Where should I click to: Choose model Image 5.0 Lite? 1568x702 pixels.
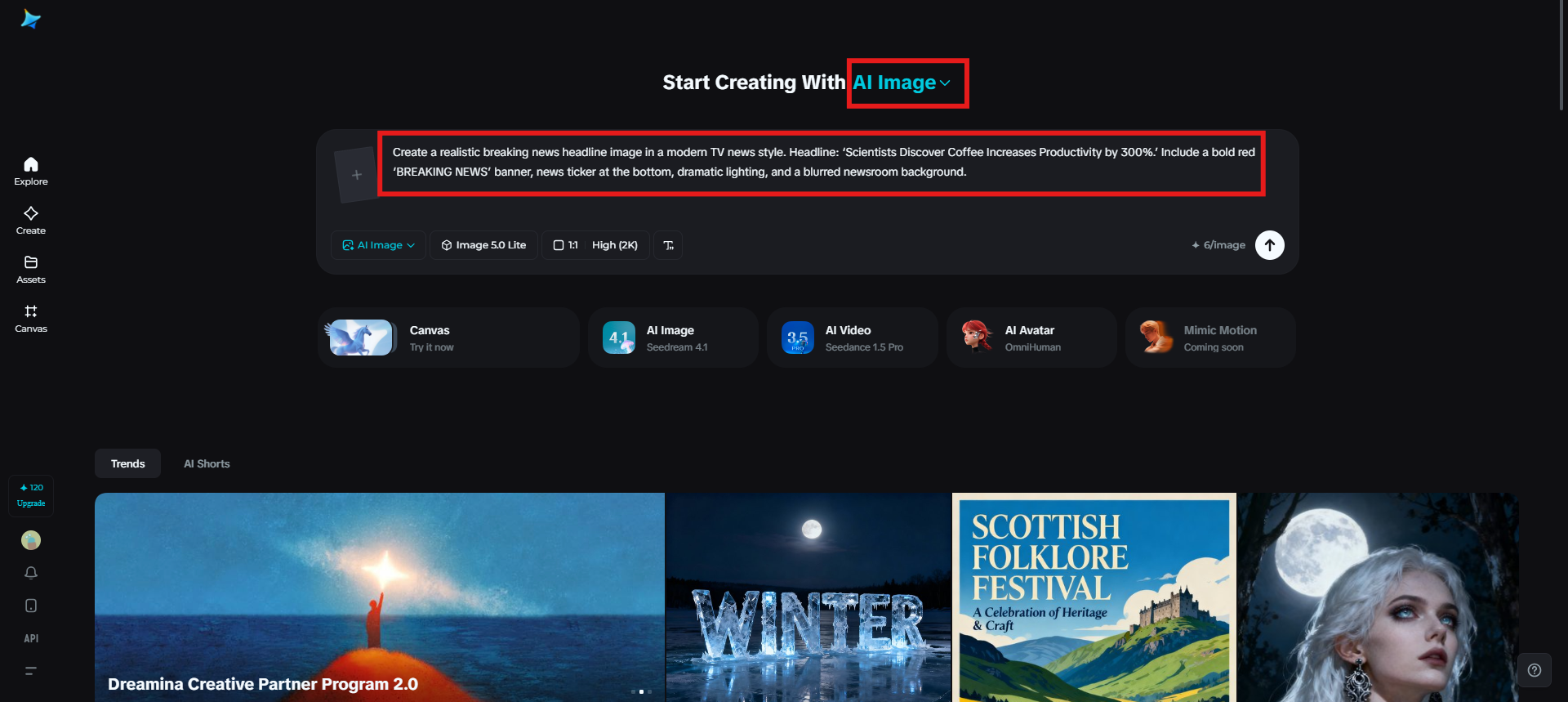click(x=483, y=245)
